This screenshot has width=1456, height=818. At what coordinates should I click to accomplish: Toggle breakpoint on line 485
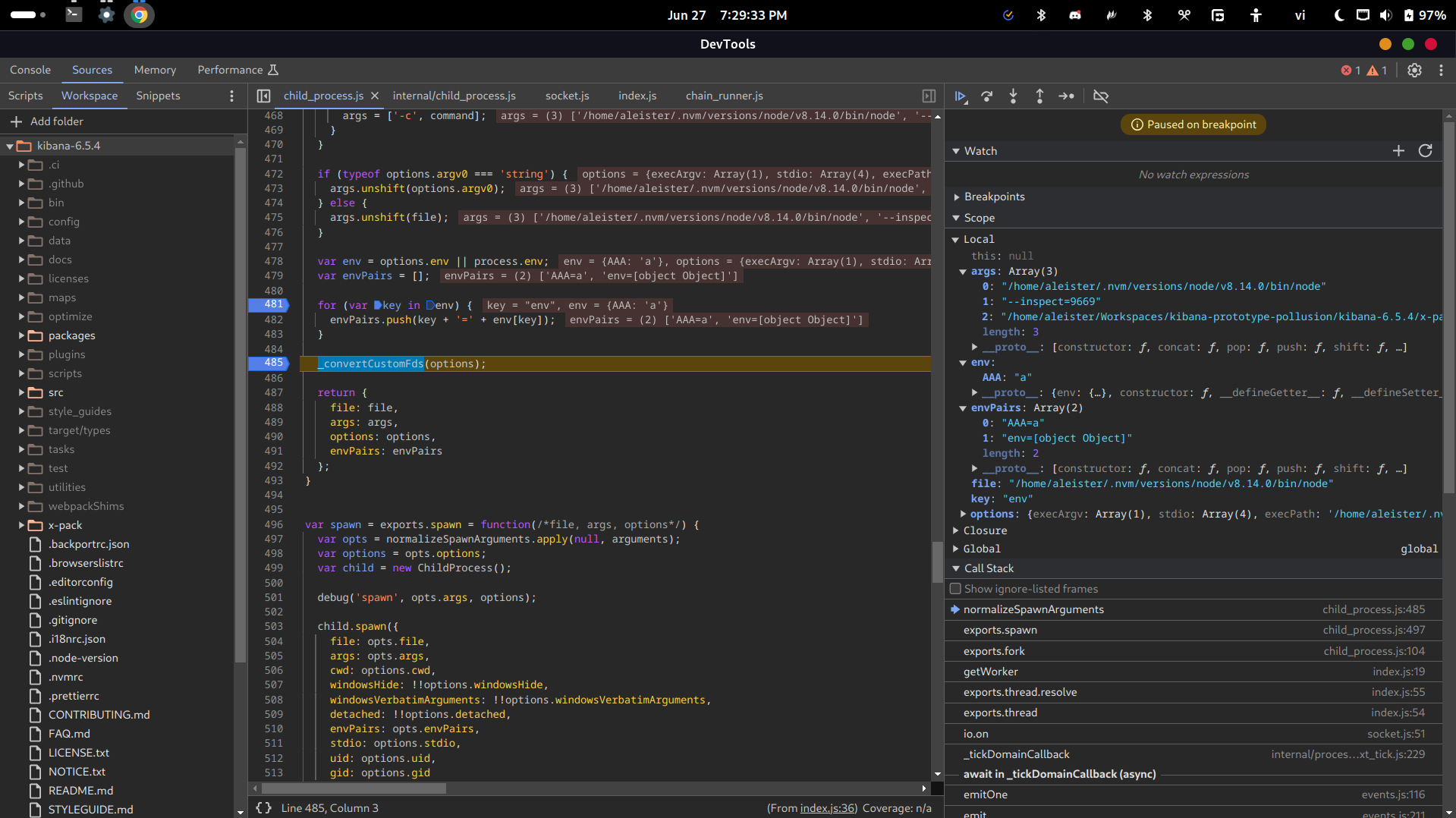273,363
